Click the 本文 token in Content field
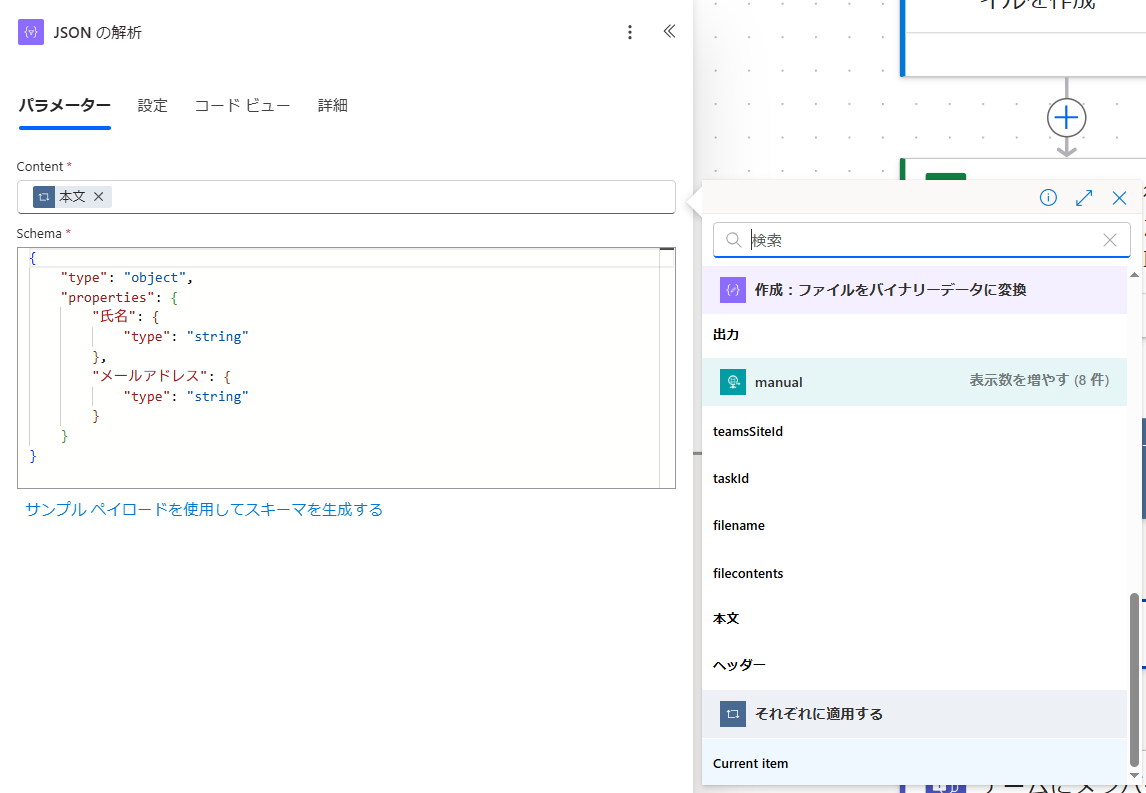The height and width of the screenshot is (793, 1146). point(72,197)
